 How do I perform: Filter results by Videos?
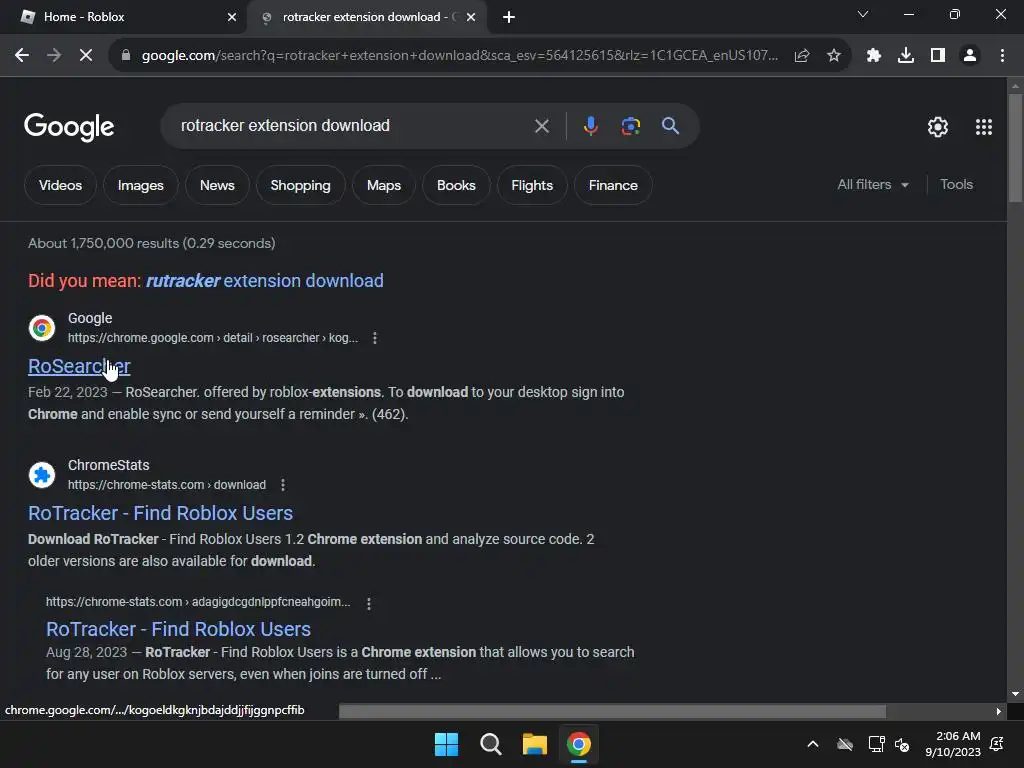point(60,185)
